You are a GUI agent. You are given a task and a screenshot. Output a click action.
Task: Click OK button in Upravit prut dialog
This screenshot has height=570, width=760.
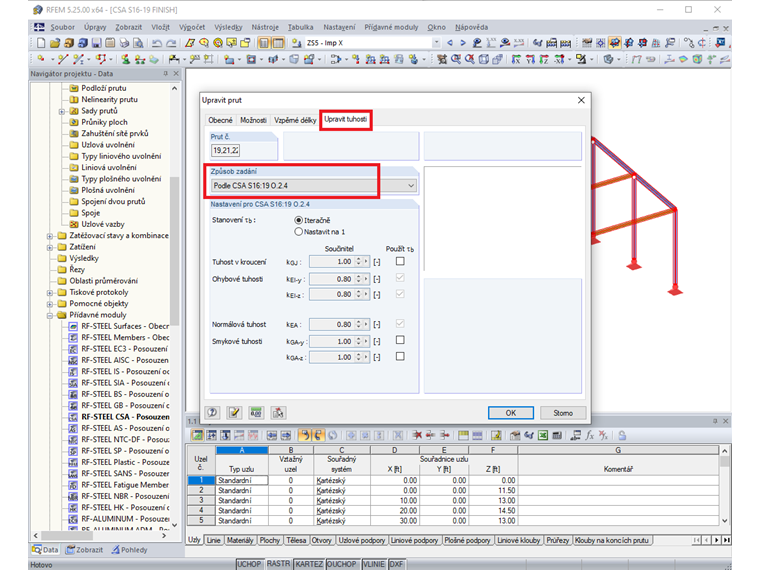point(511,413)
